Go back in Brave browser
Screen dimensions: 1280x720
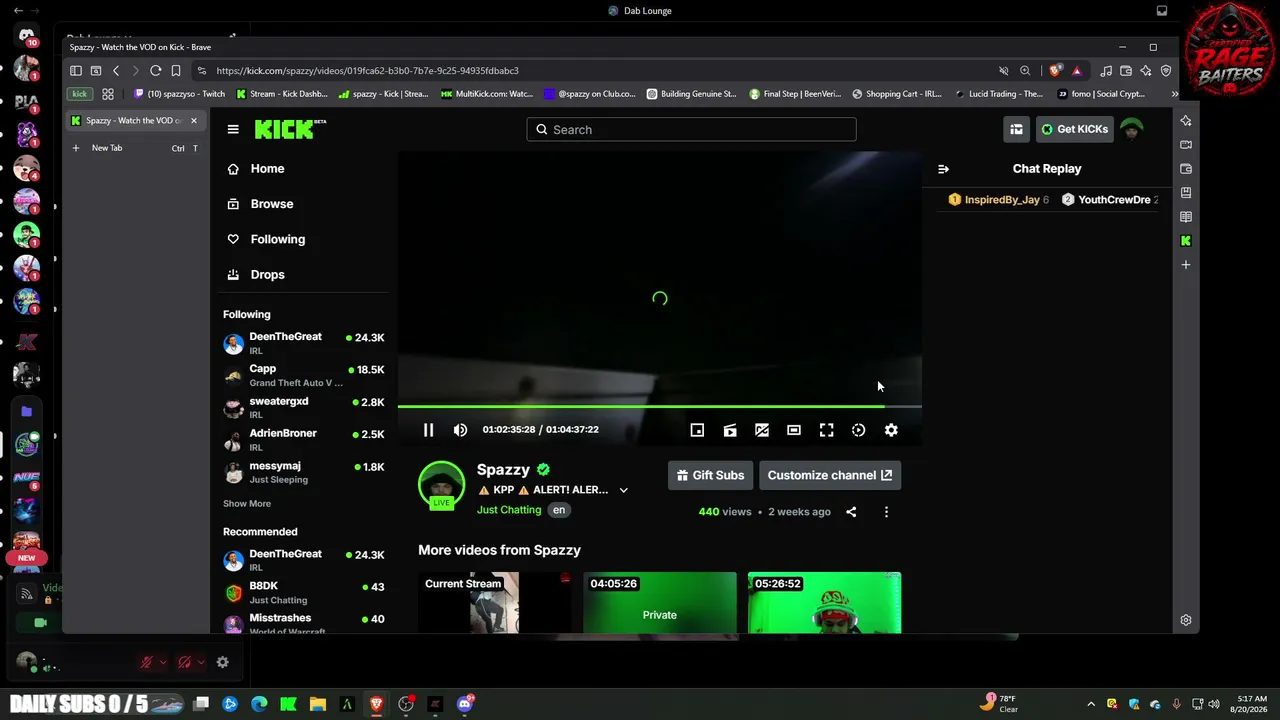click(x=116, y=71)
